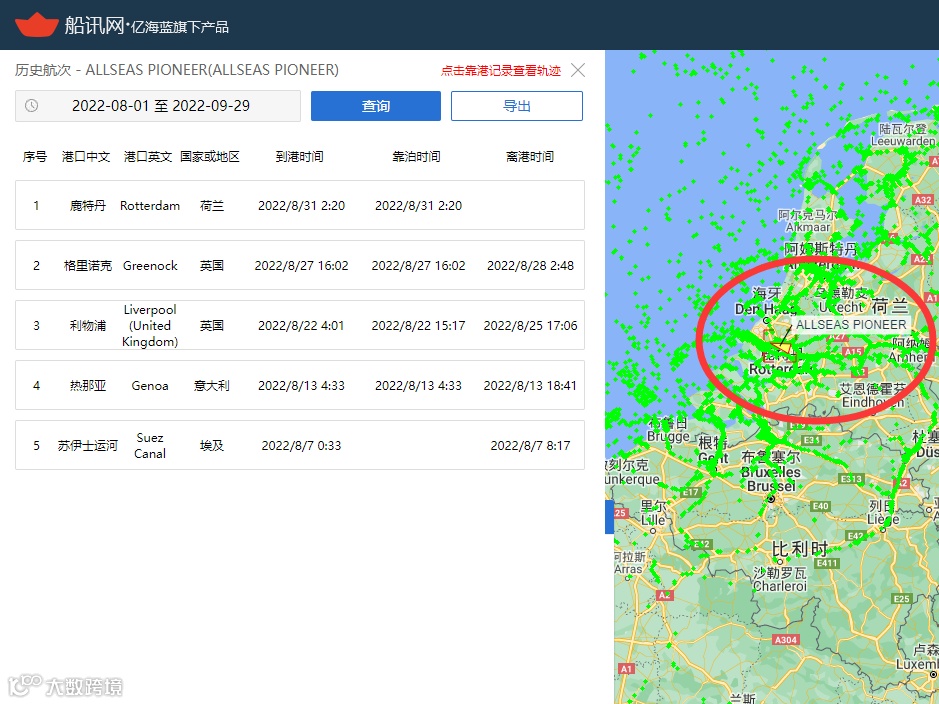
Task: Click the red ship logo icon
Action: pos(37,25)
